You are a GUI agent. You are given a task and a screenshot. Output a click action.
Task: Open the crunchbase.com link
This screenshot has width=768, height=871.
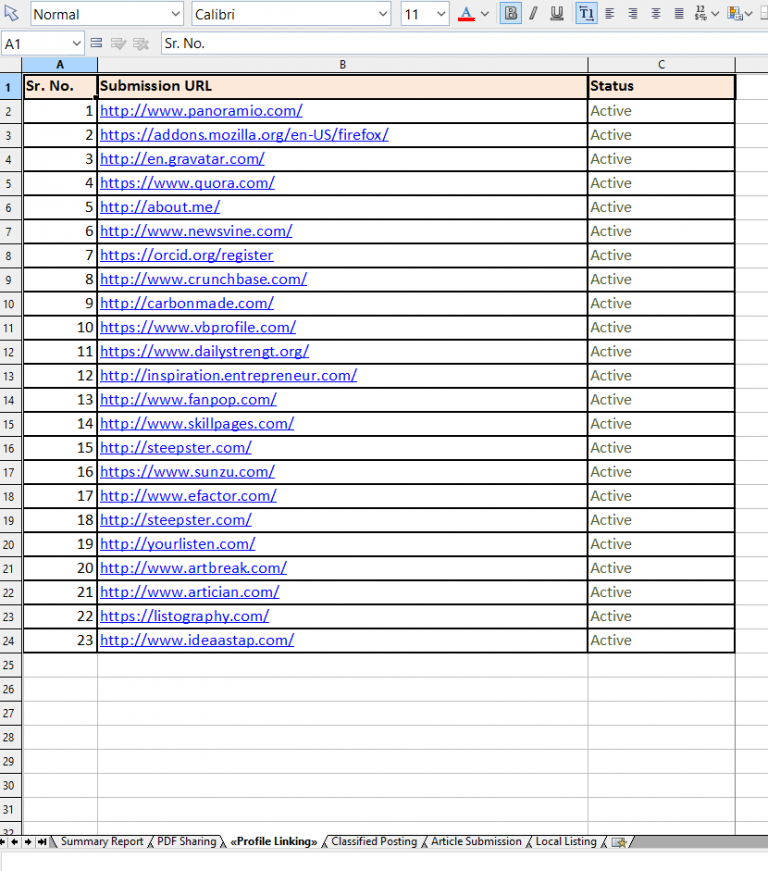pos(203,279)
